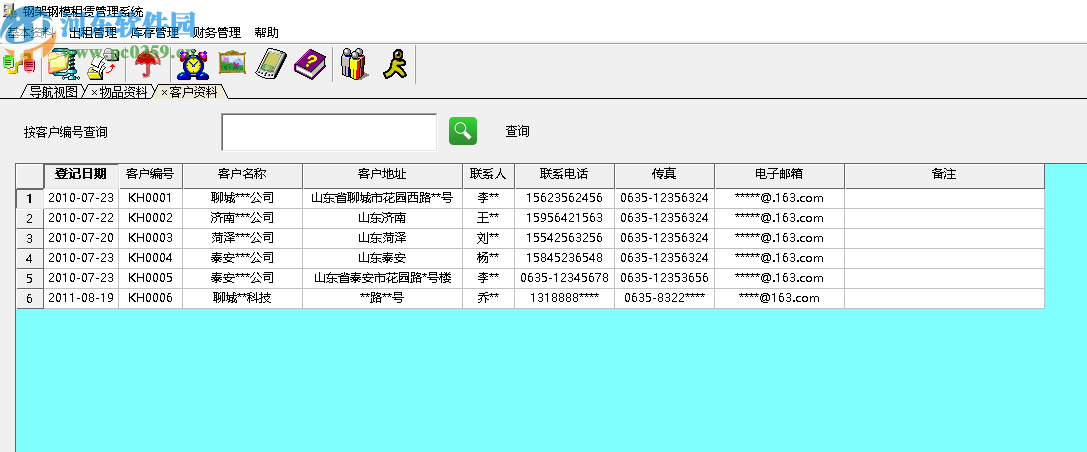This screenshot has height=452, width=1087.
Task: Click the red umbrella toolbar icon
Action: pyautogui.click(x=146, y=64)
